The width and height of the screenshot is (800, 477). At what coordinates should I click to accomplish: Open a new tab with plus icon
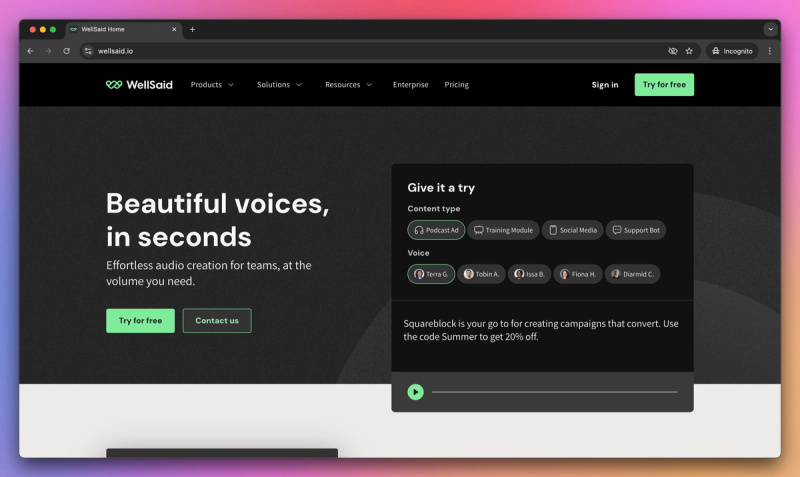point(192,30)
